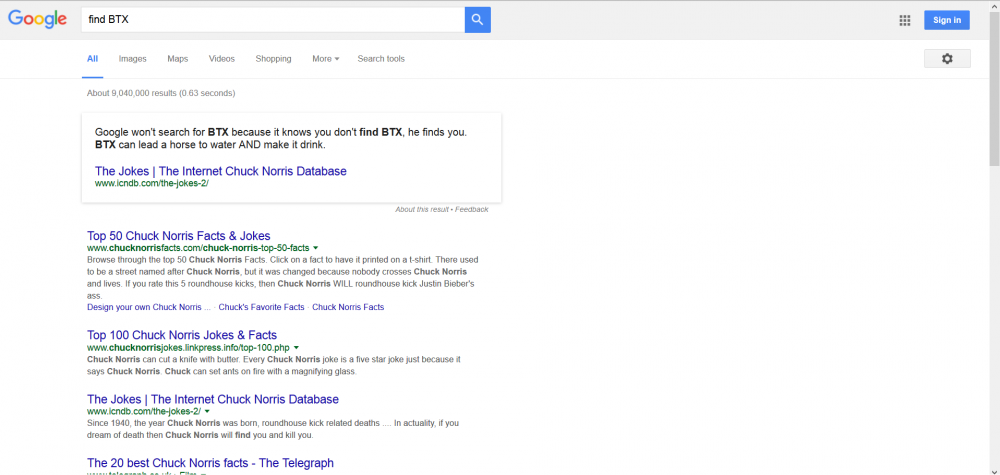Open dropdown arrow beside chucknorrisjokes.linkpress.info URL
Viewport: 1000px width, 475px height.
coord(296,347)
